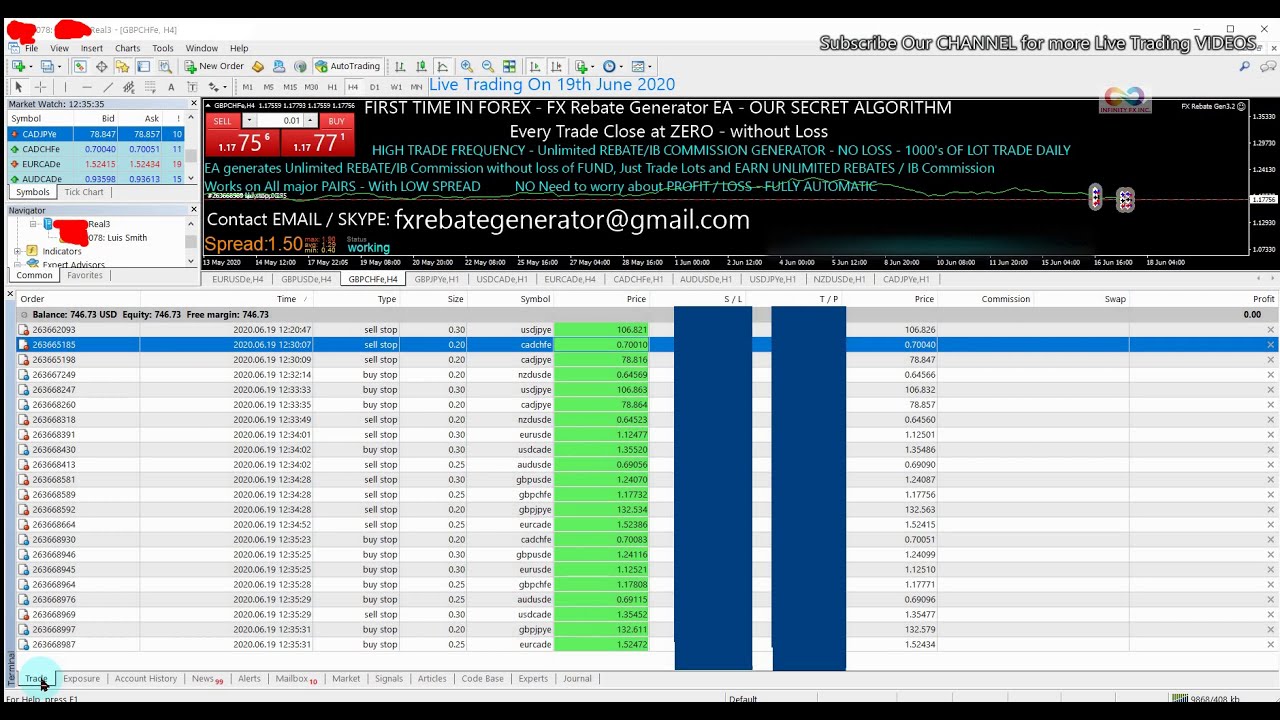Select the text label tool
Screen dimensions: 1280x720
(192, 87)
